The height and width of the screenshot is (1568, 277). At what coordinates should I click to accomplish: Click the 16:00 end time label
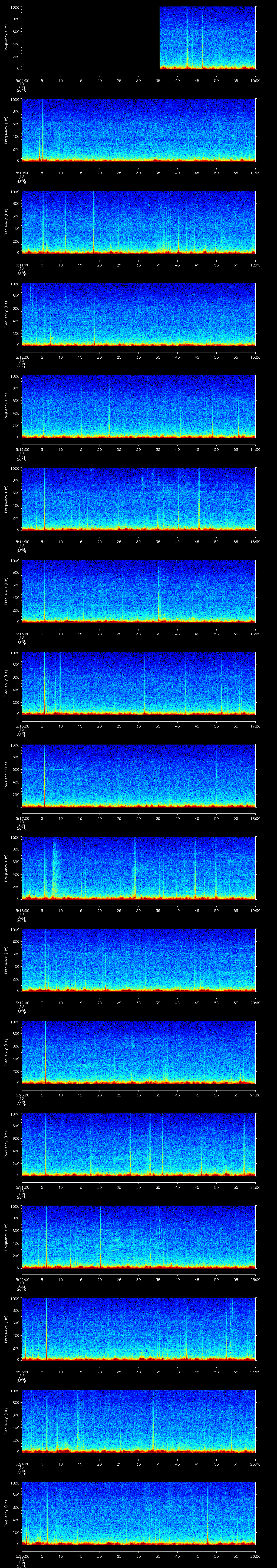coord(256,634)
